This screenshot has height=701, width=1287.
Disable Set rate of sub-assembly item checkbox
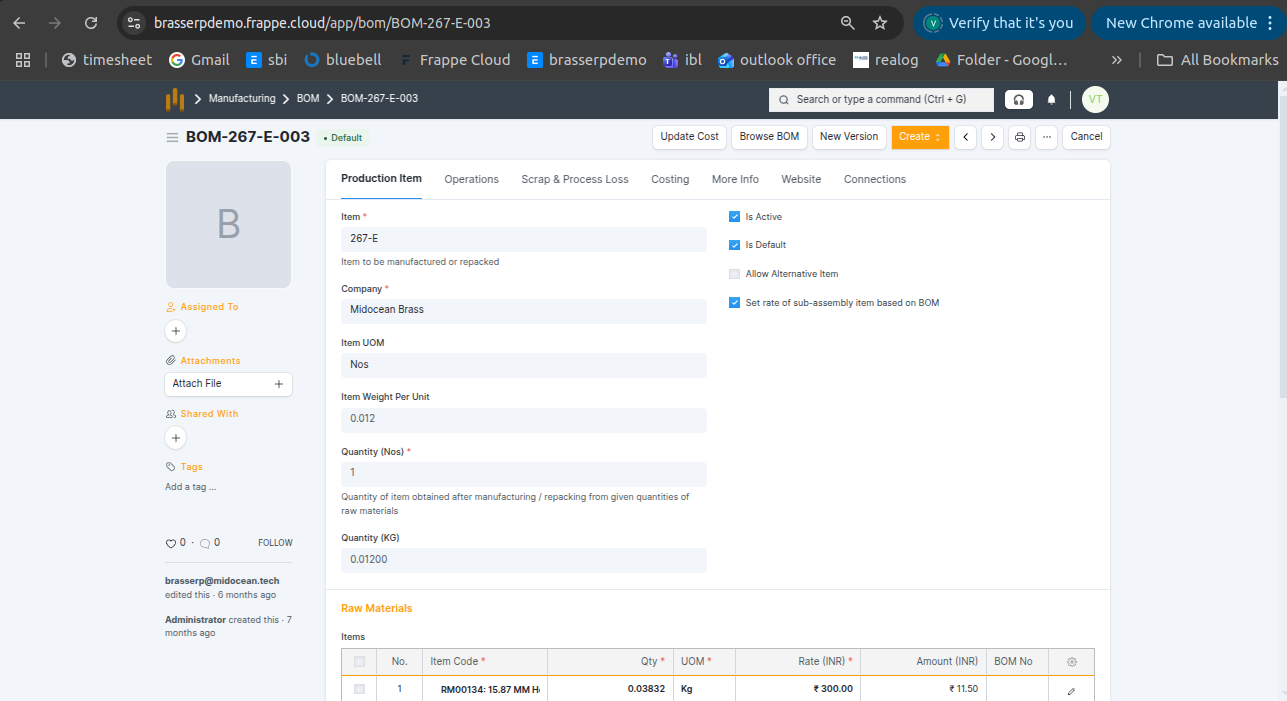coord(735,303)
